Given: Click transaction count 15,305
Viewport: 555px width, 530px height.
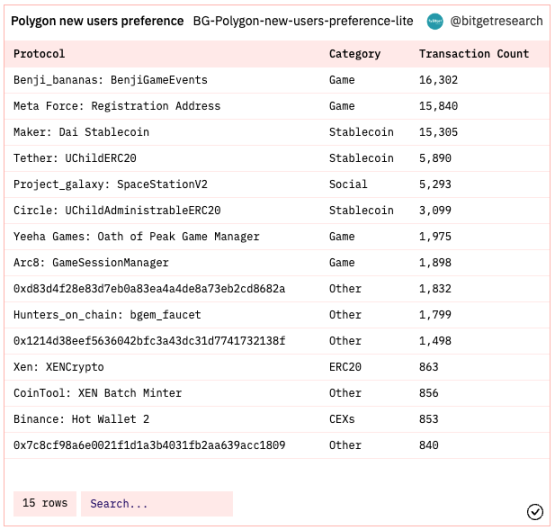Looking at the screenshot, I should [x=438, y=132].
